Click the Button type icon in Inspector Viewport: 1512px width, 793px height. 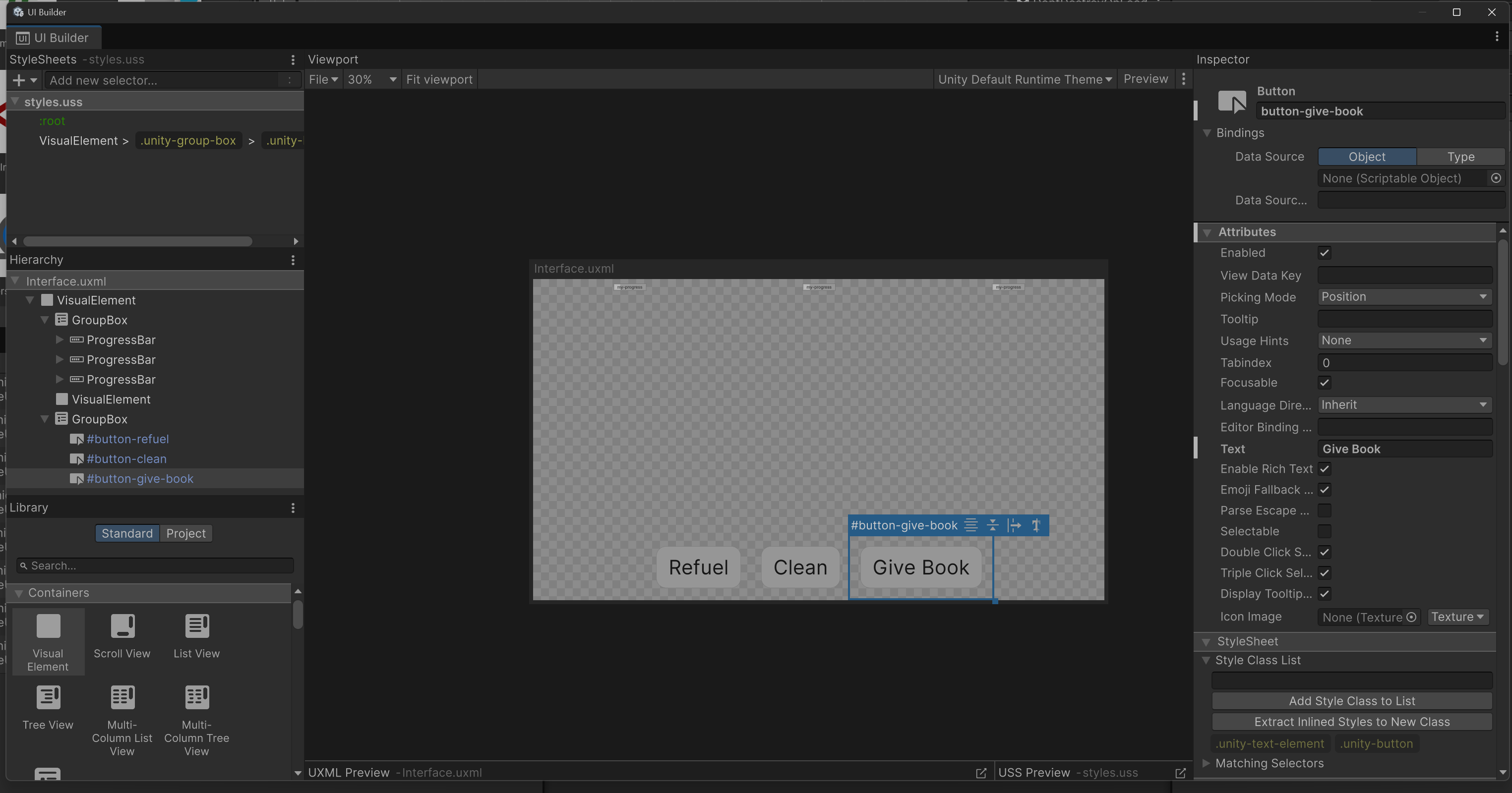pos(1231,102)
